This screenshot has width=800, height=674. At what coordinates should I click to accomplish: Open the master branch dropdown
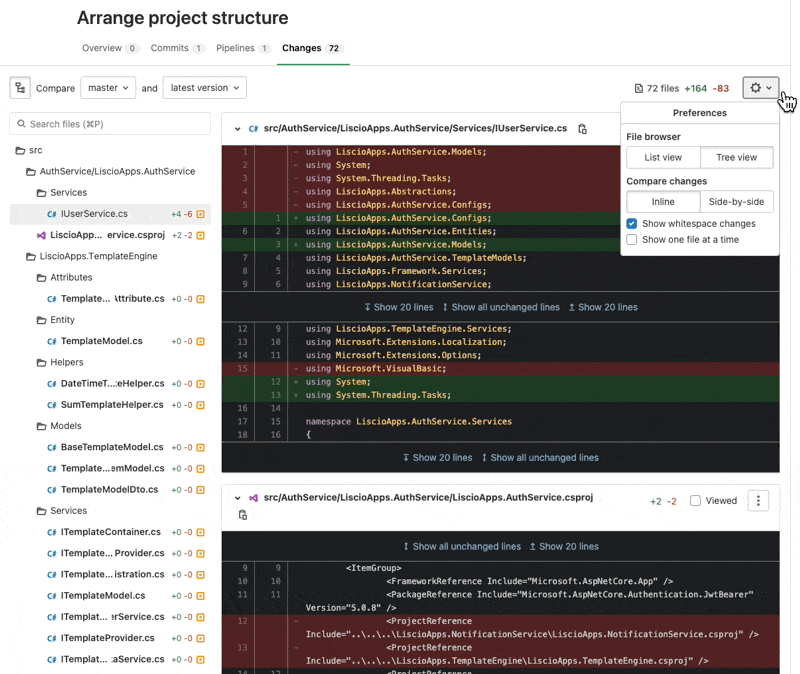109,88
